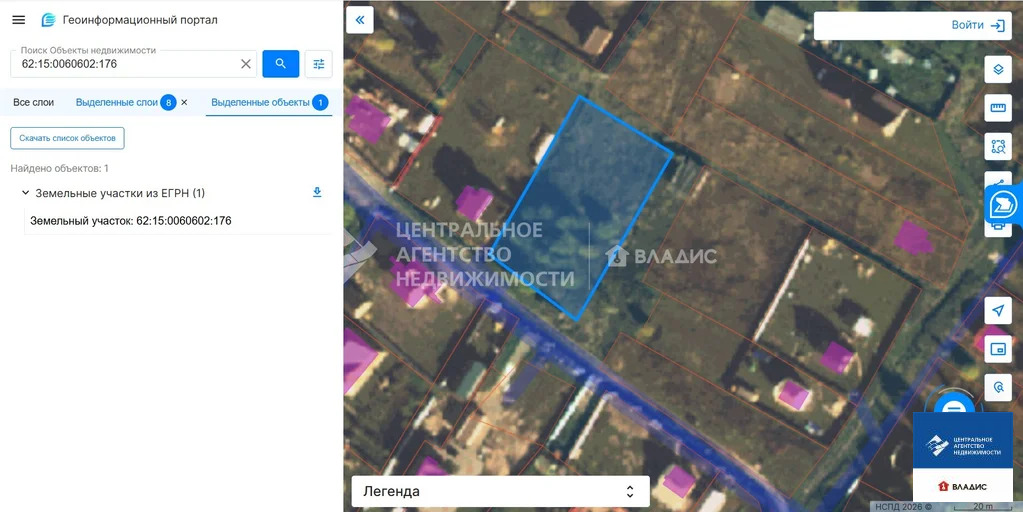Open the search filter settings
Viewport: 1023px width, 512px height.
click(318, 64)
